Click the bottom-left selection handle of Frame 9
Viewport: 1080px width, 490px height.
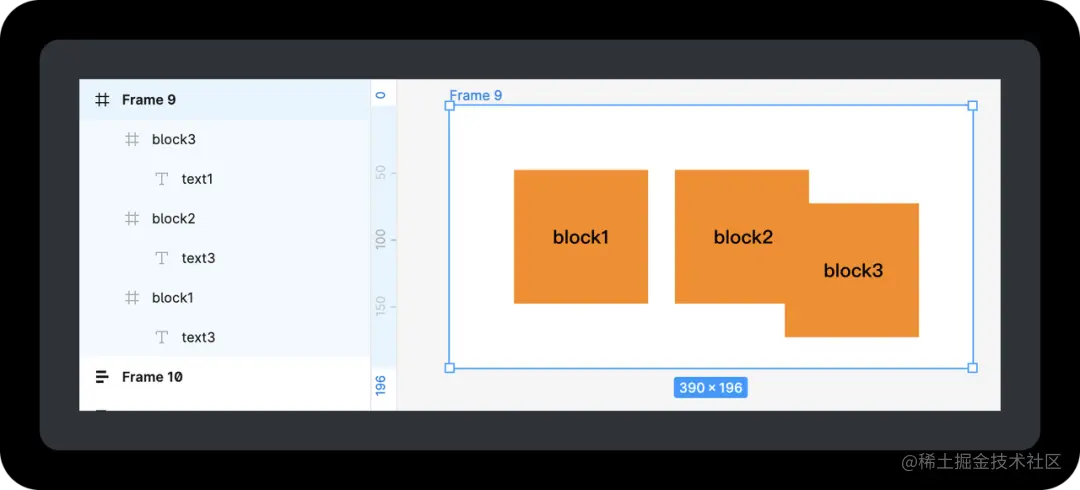[449, 368]
